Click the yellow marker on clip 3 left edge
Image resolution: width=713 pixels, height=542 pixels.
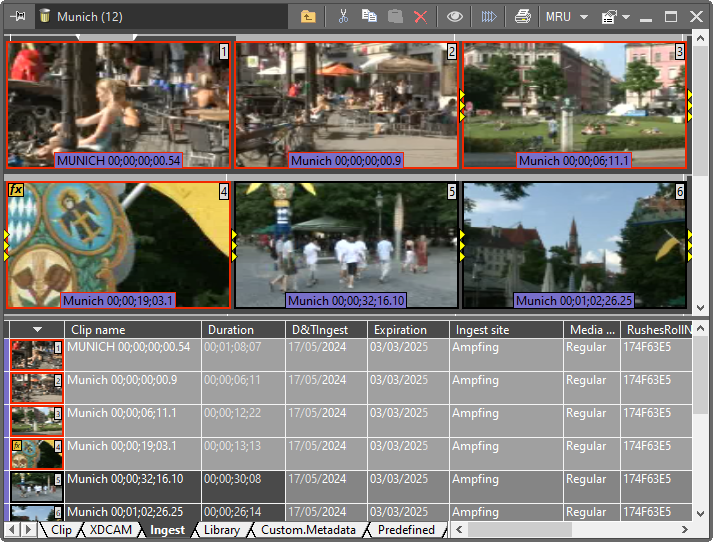[462, 105]
